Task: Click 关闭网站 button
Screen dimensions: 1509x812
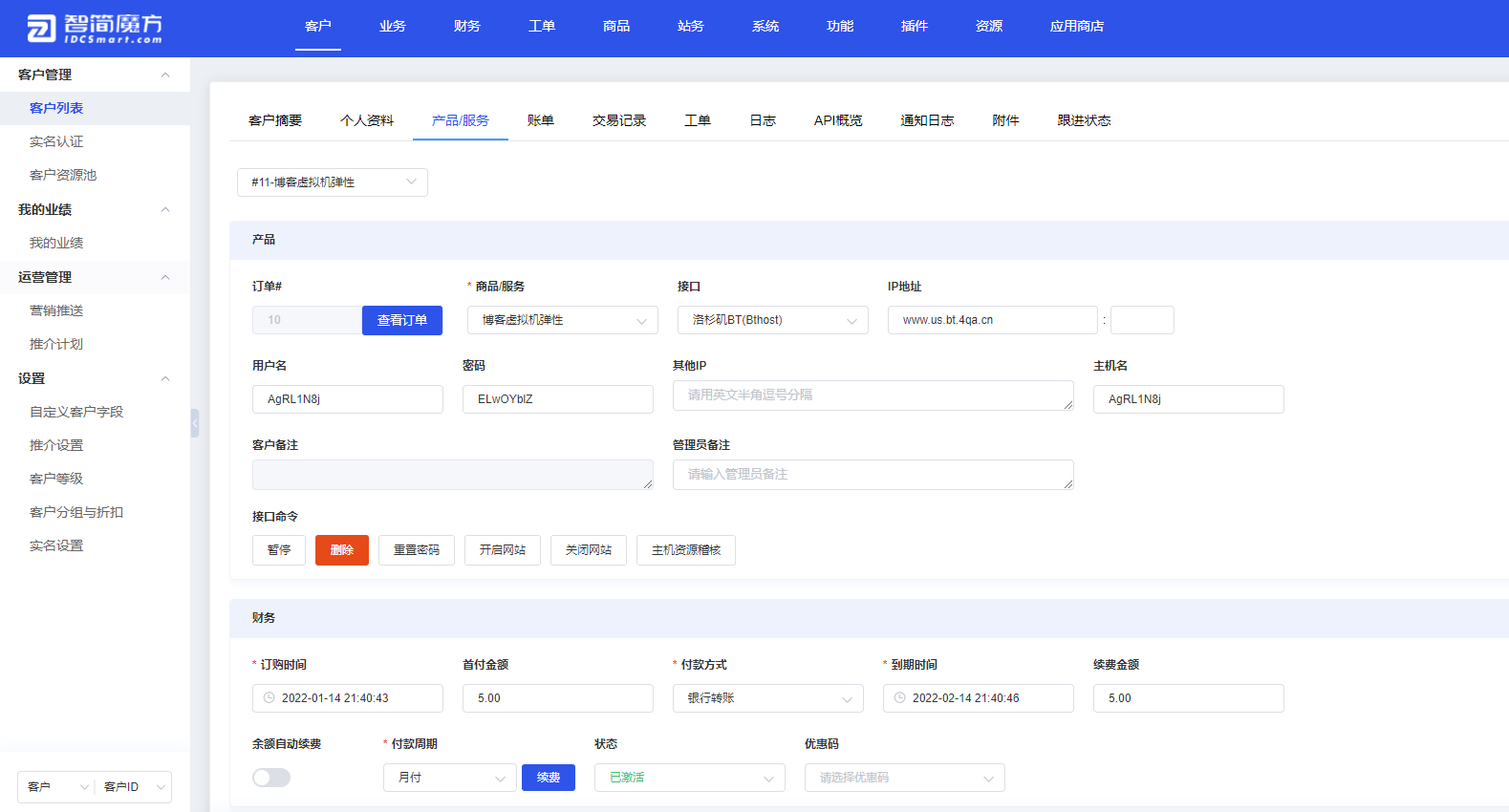Action: (589, 550)
